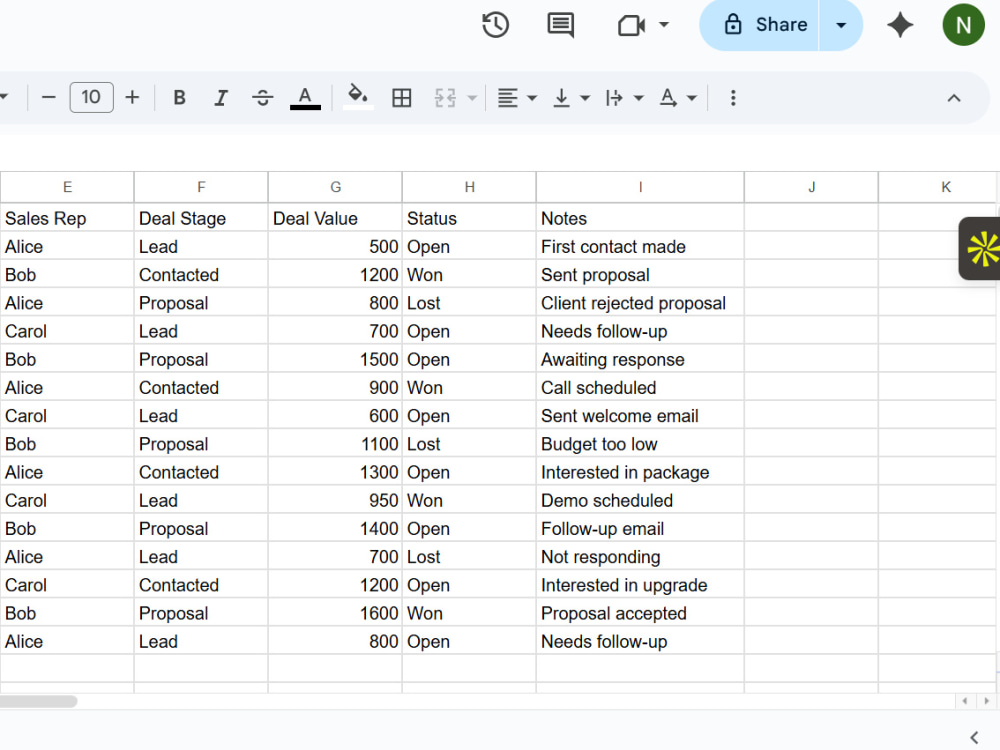Decrease font size with minus button
1000x750 pixels.
coord(48,98)
